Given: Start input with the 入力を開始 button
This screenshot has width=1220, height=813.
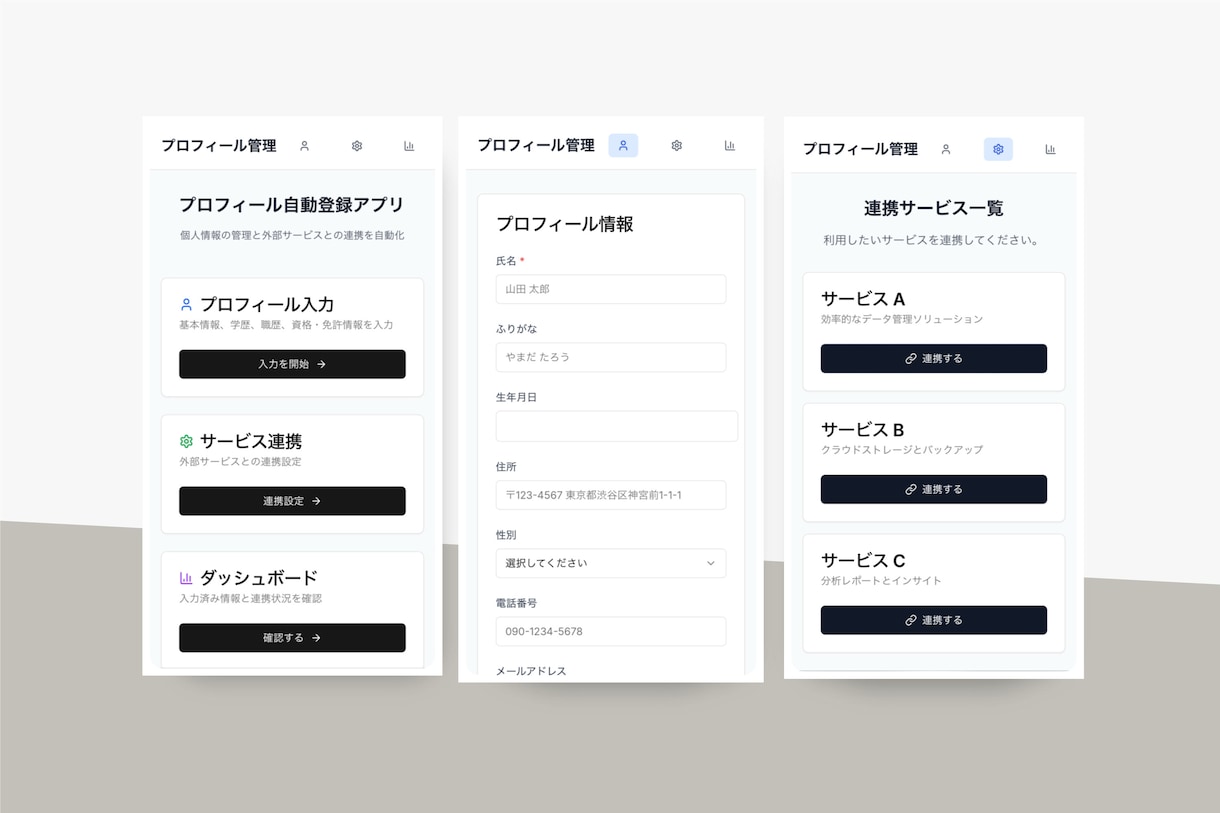Looking at the screenshot, I should pyautogui.click(x=292, y=364).
